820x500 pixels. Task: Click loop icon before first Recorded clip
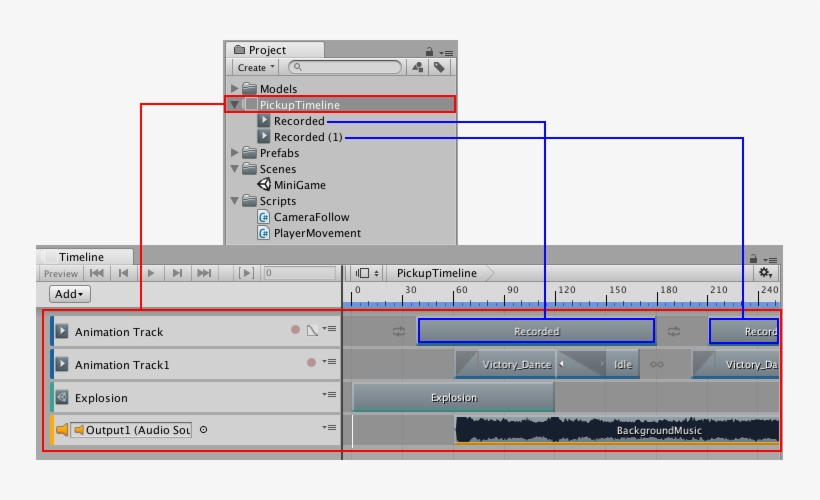(399, 332)
